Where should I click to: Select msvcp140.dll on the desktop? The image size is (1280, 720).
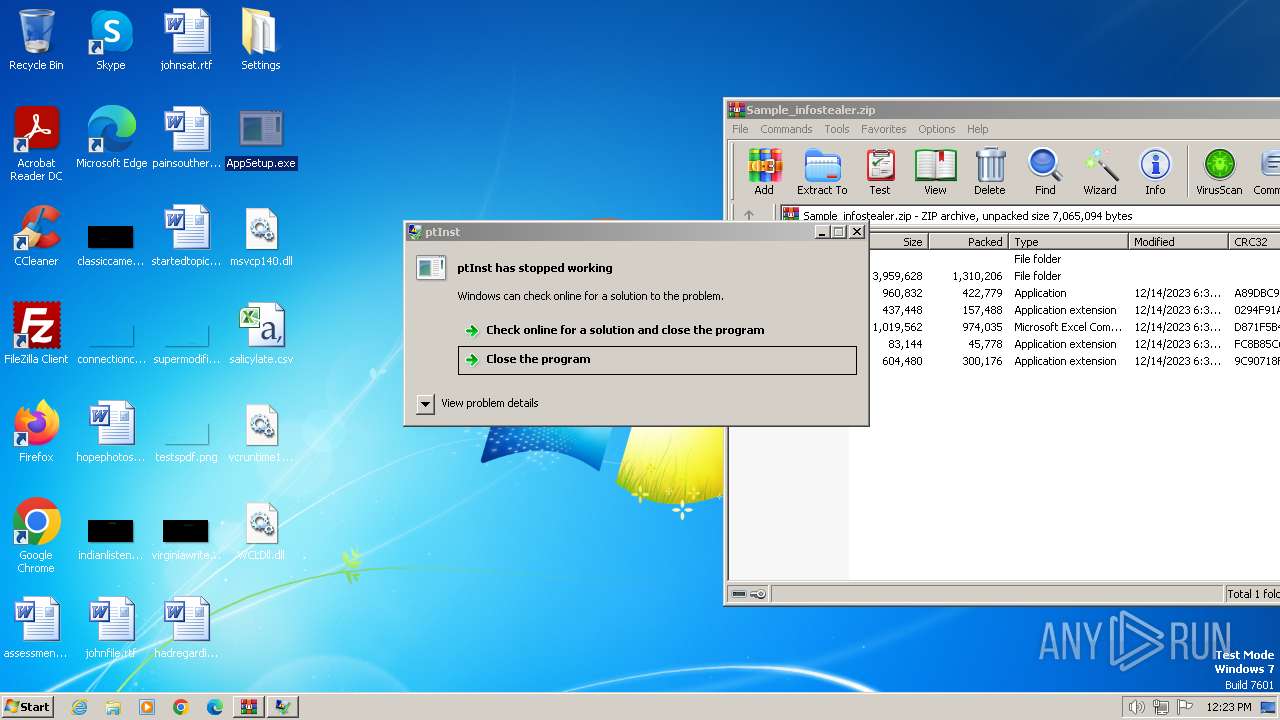[x=261, y=236]
